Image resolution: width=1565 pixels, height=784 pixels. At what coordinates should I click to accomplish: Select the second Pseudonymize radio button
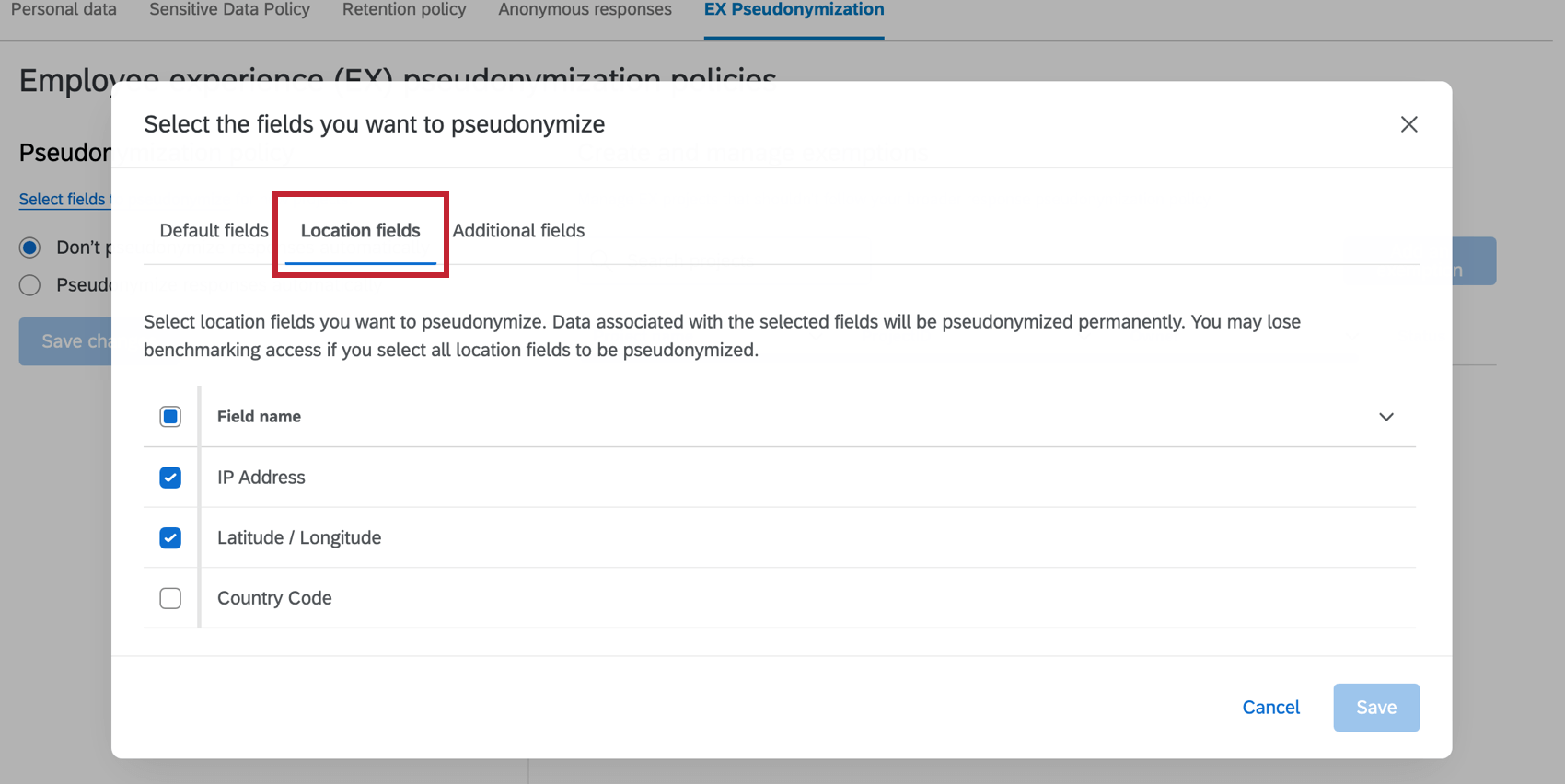(x=30, y=285)
